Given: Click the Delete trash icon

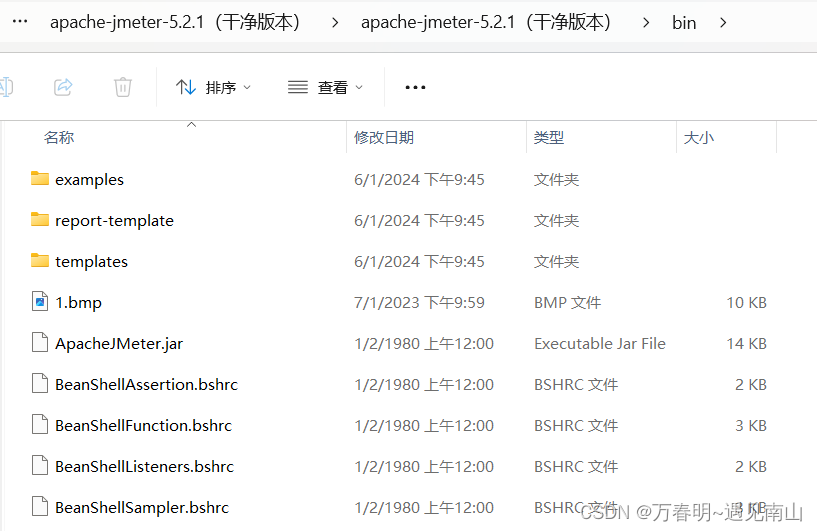Looking at the screenshot, I should pos(123,87).
